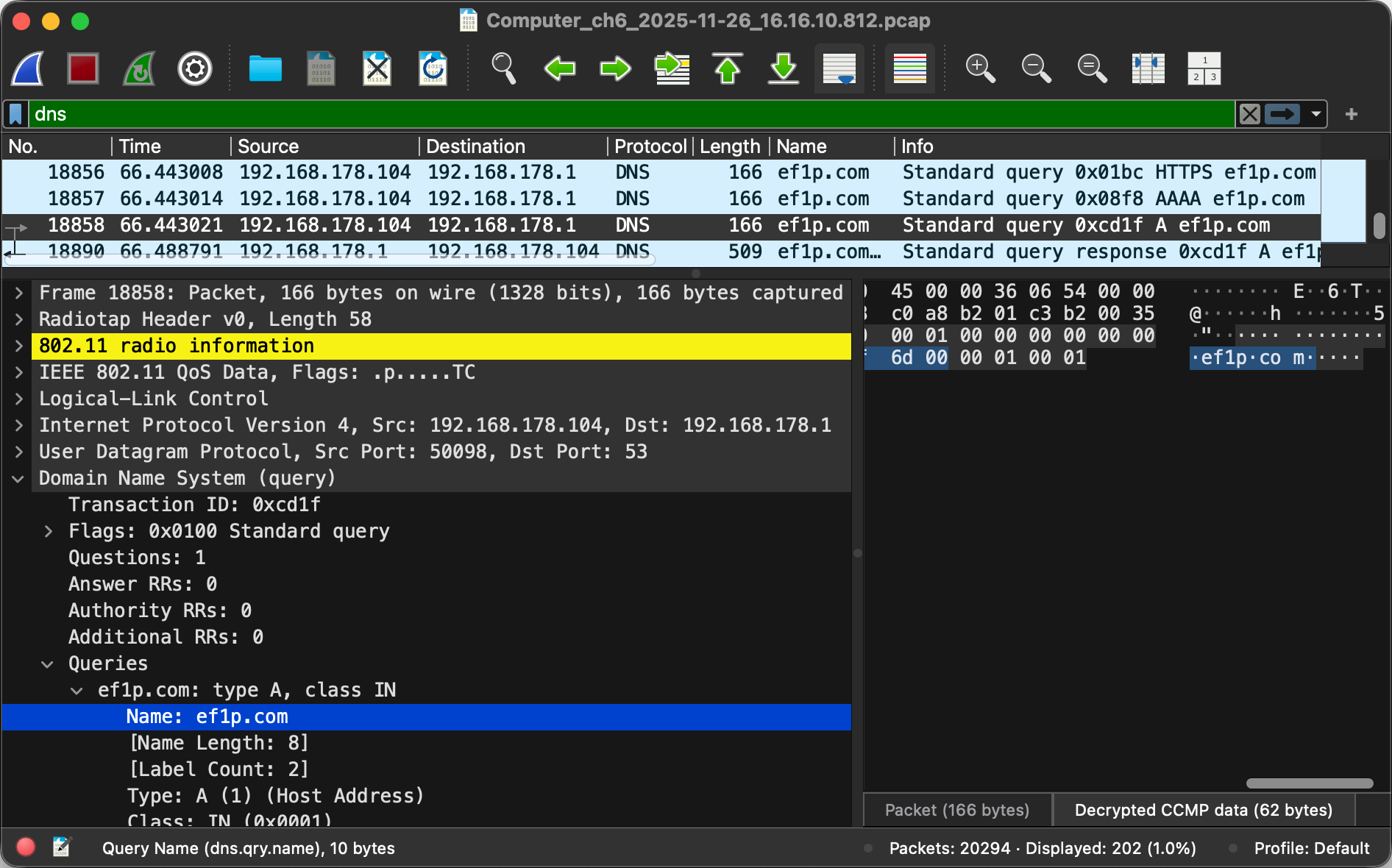The height and width of the screenshot is (868, 1392).
Task: Clear the dns display filter
Action: point(1249,114)
